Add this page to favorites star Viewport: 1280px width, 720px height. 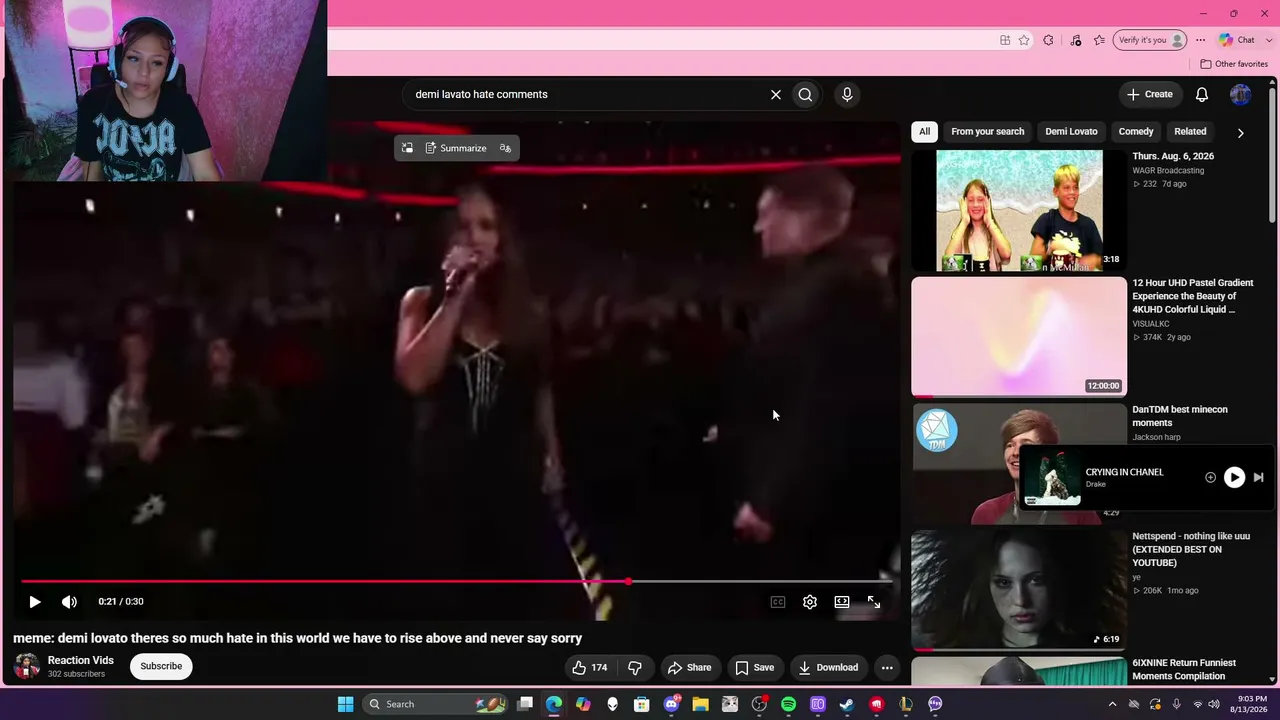pyautogui.click(x=1024, y=40)
